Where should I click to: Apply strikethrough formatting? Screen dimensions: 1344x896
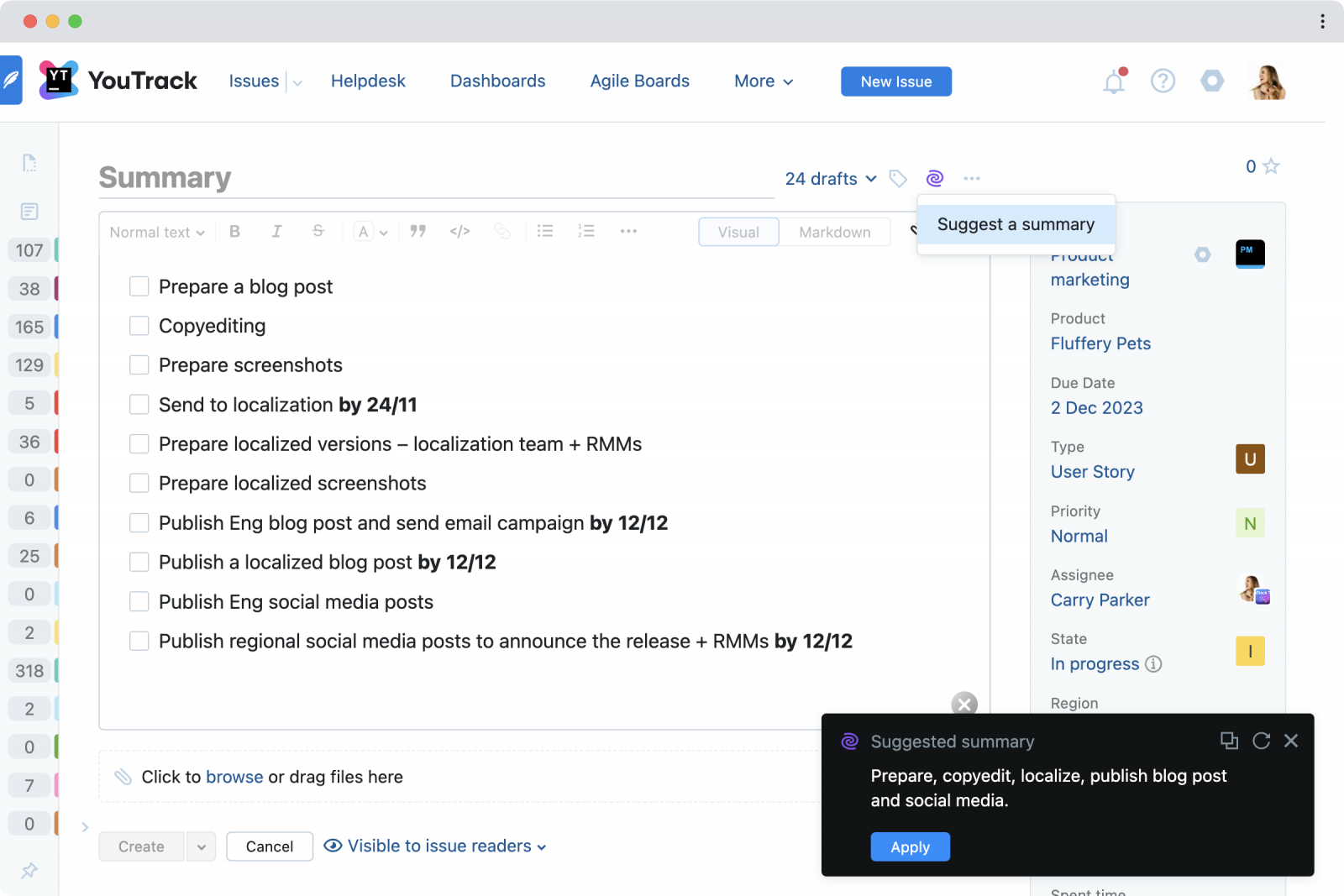[318, 231]
